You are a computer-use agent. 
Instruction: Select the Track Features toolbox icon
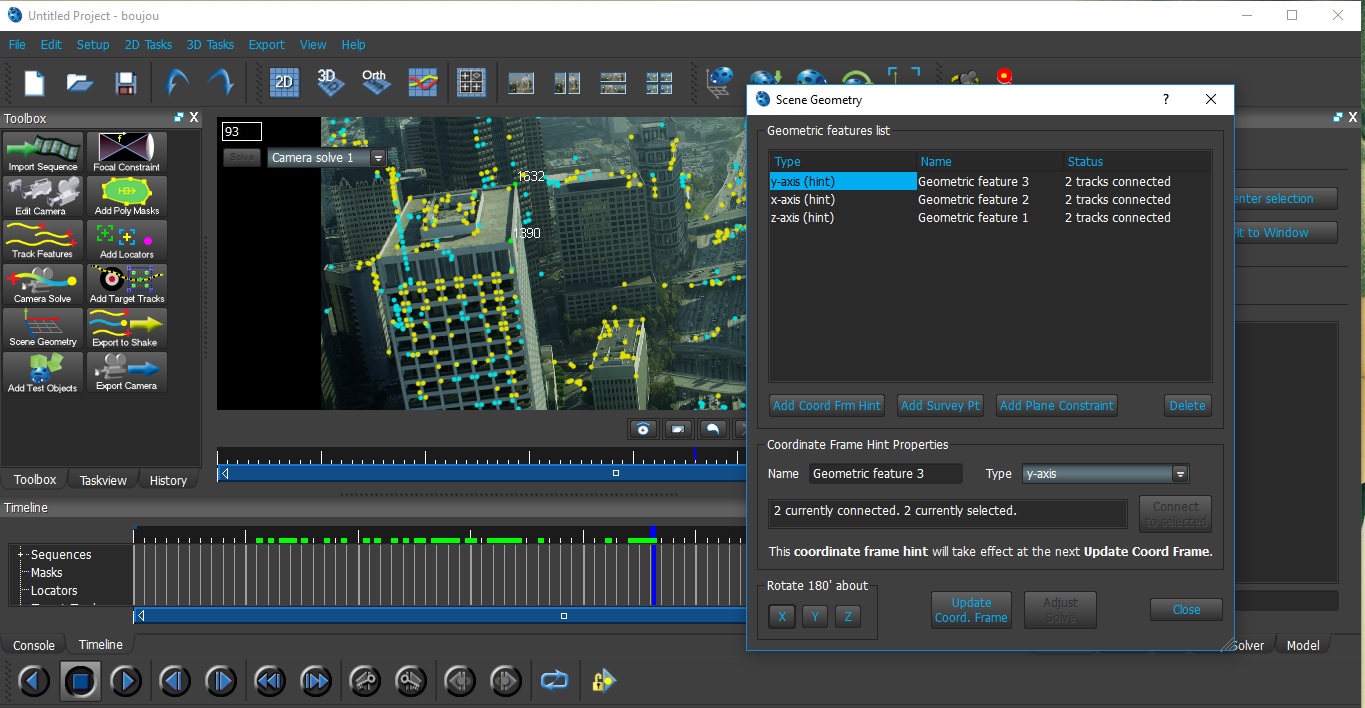tap(43, 240)
